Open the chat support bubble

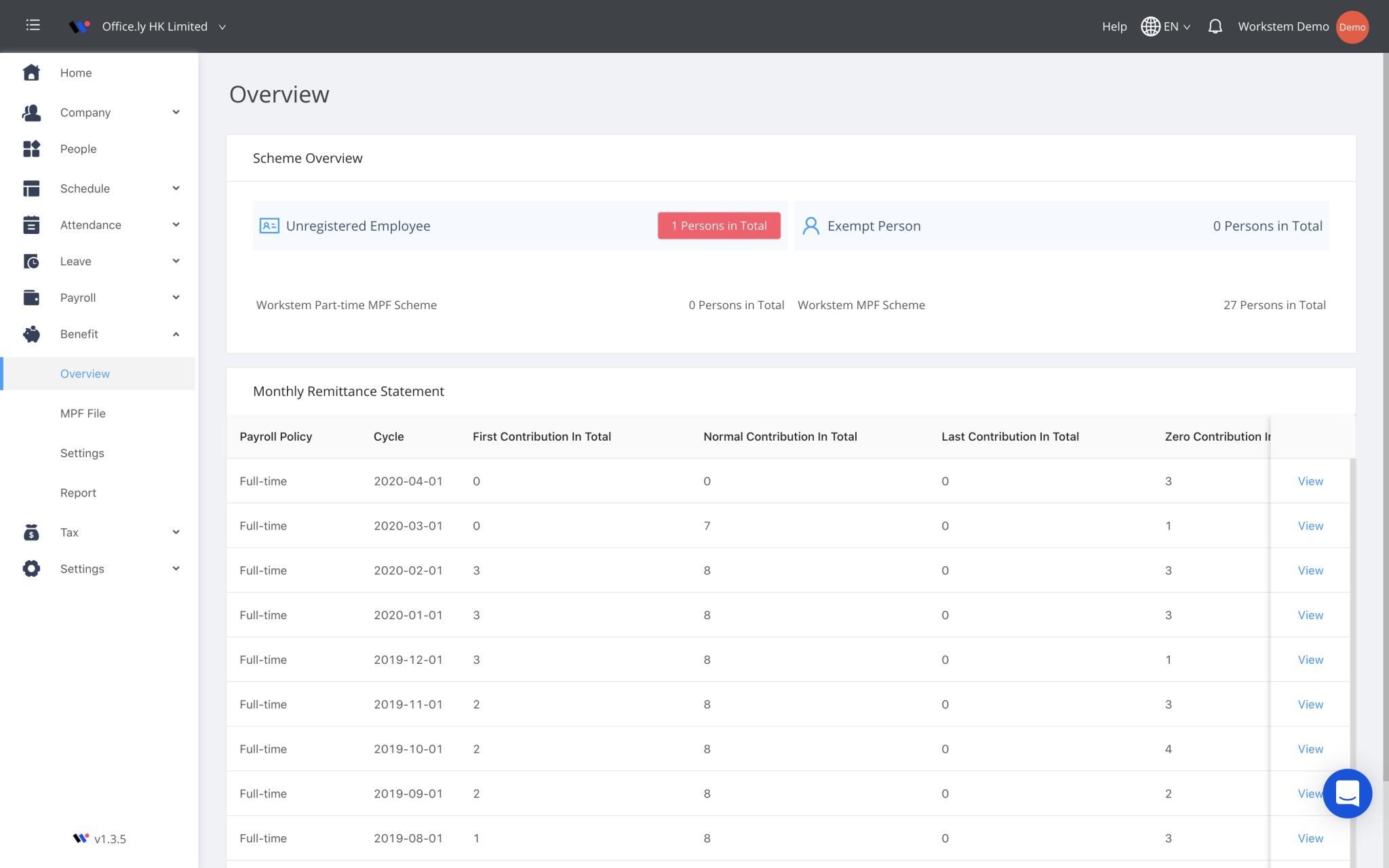coord(1346,793)
